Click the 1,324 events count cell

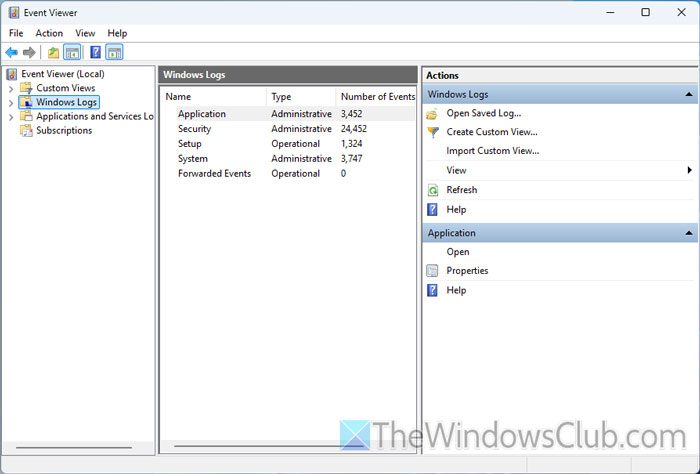(x=351, y=144)
